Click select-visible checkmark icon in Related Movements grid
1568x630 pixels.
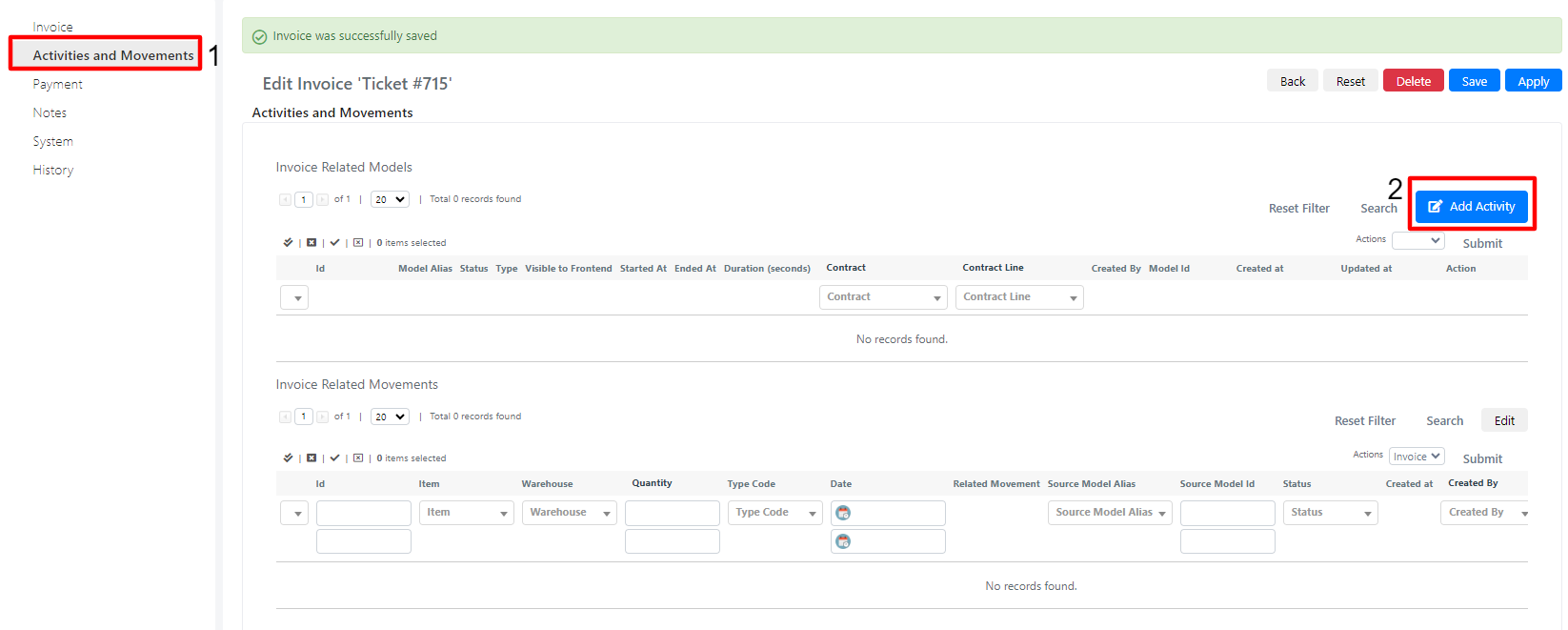334,457
